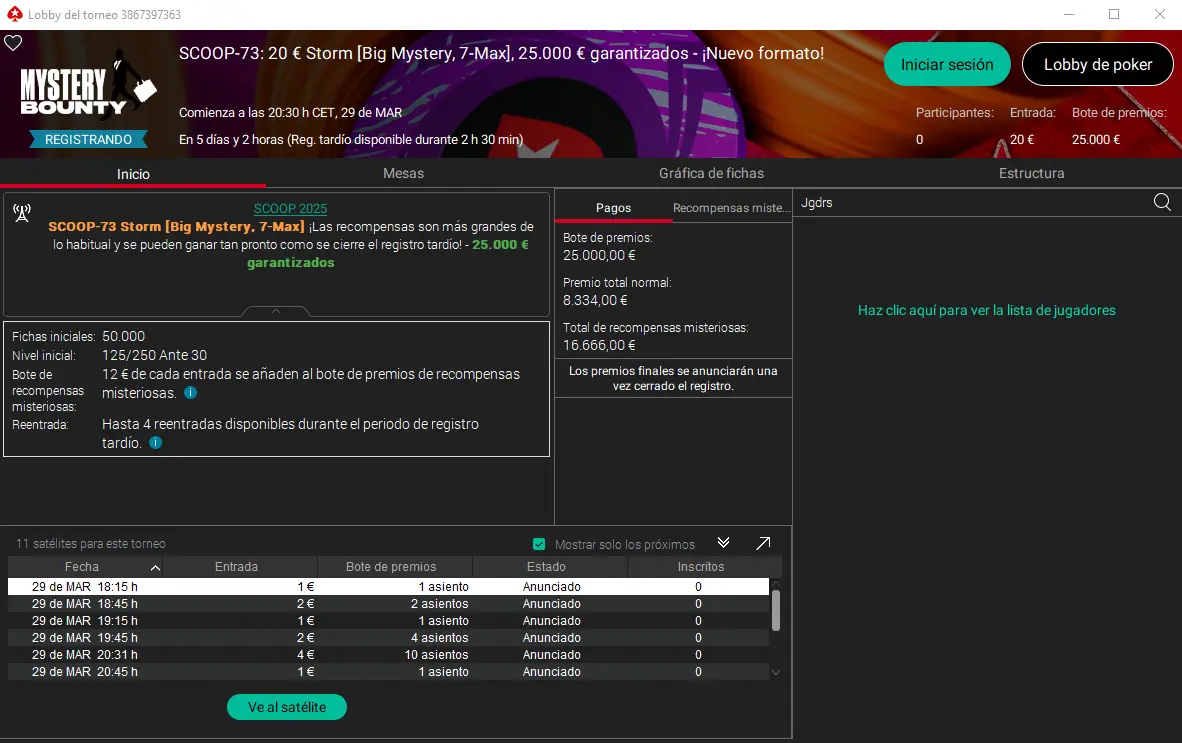Image resolution: width=1182 pixels, height=743 pixels.
Task: Expand satellites list with double chevron
Action: (724, 543)
